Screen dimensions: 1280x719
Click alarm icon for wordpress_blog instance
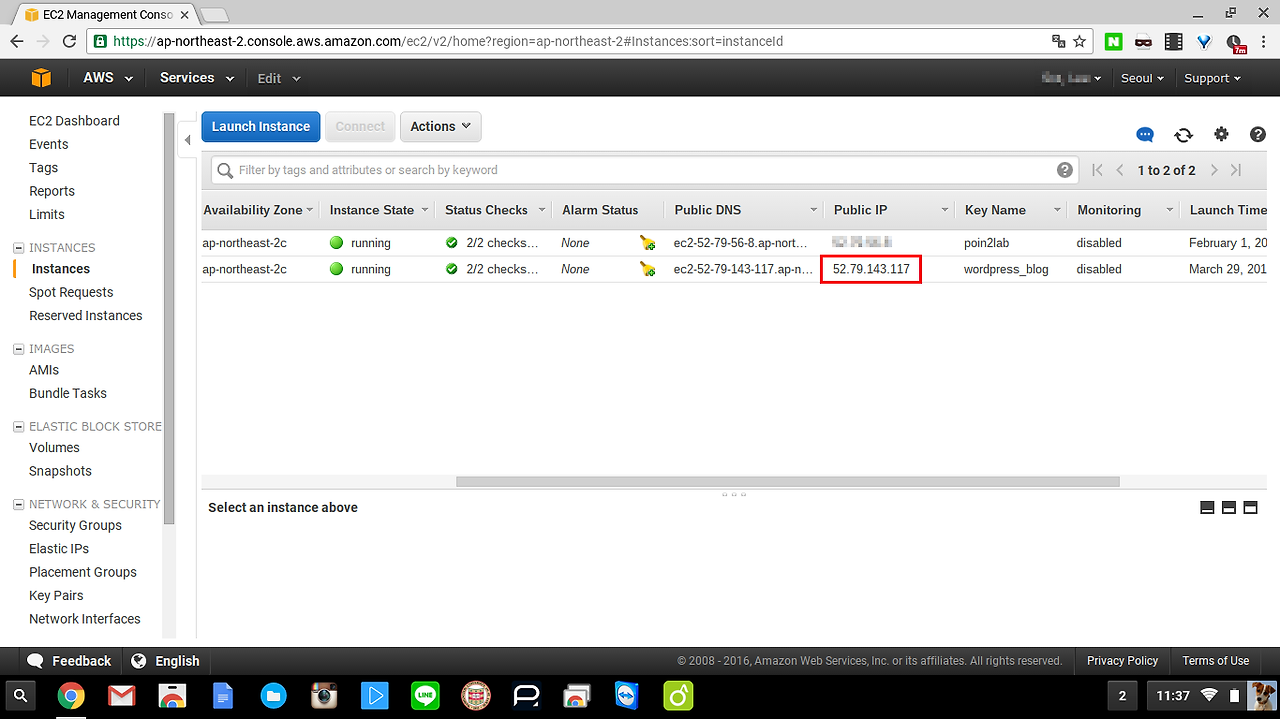(648, 269)
